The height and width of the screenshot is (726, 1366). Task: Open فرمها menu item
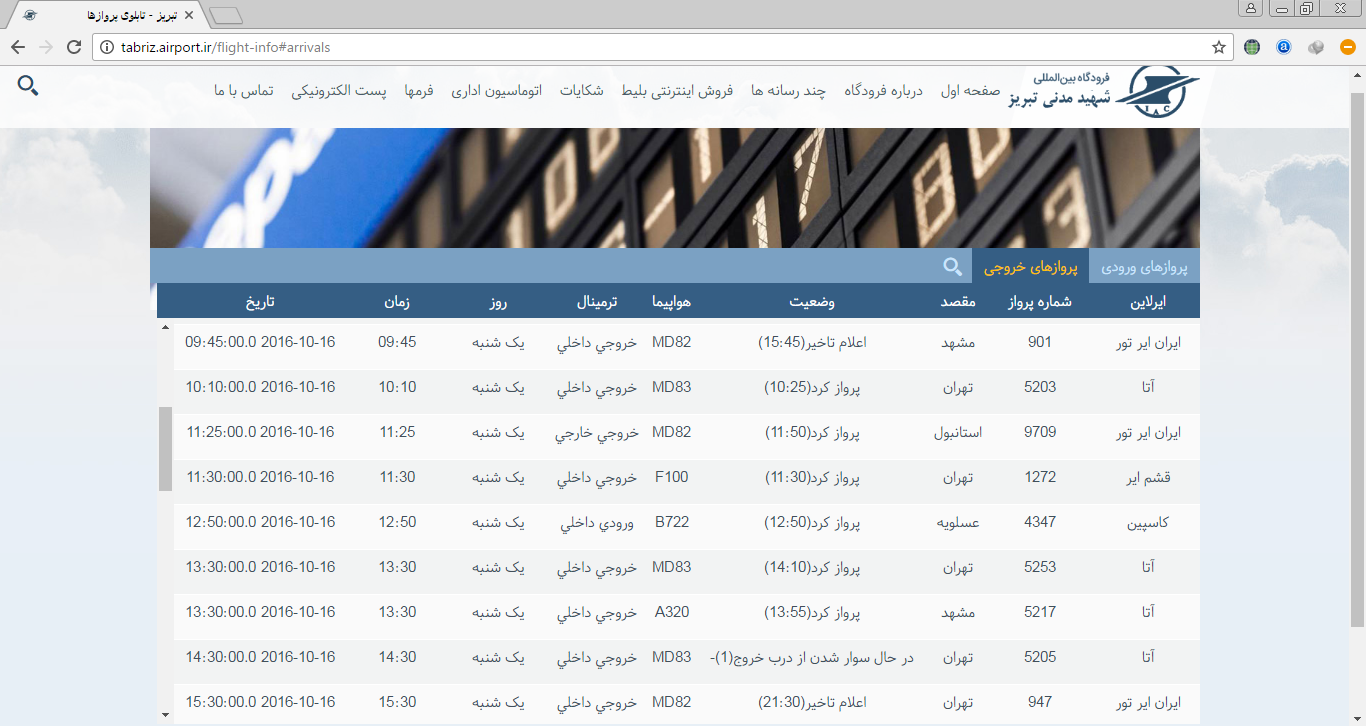pos(419,91)
